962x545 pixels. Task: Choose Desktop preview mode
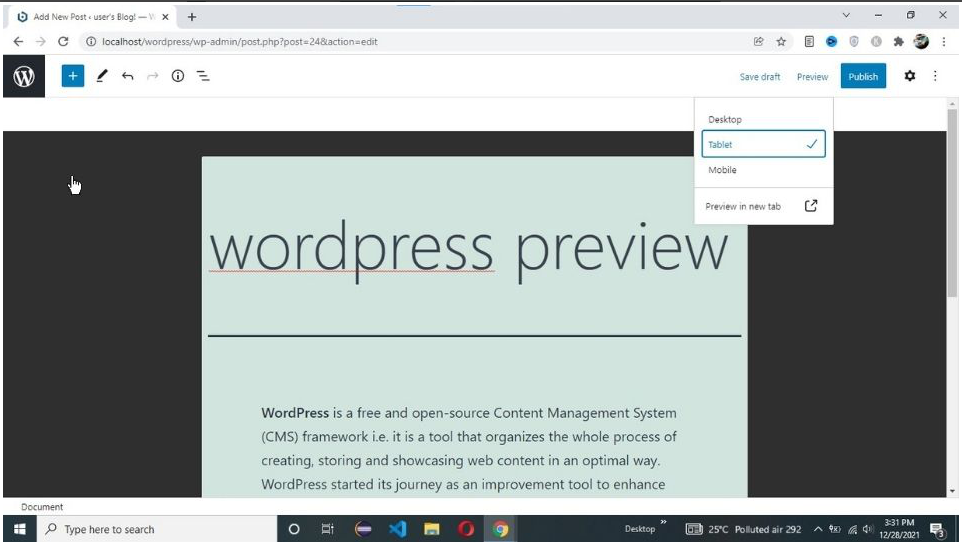click(x=763, y=119)
